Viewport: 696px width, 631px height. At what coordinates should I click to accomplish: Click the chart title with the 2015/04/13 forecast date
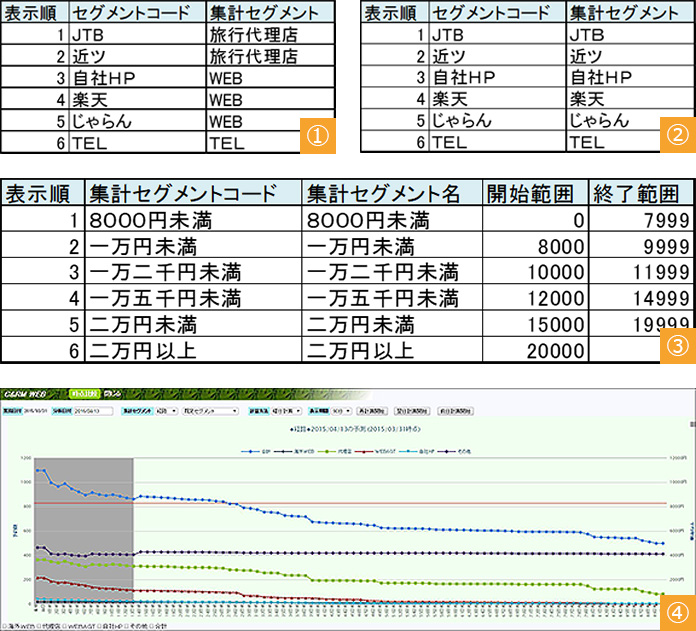click(355, 429)
